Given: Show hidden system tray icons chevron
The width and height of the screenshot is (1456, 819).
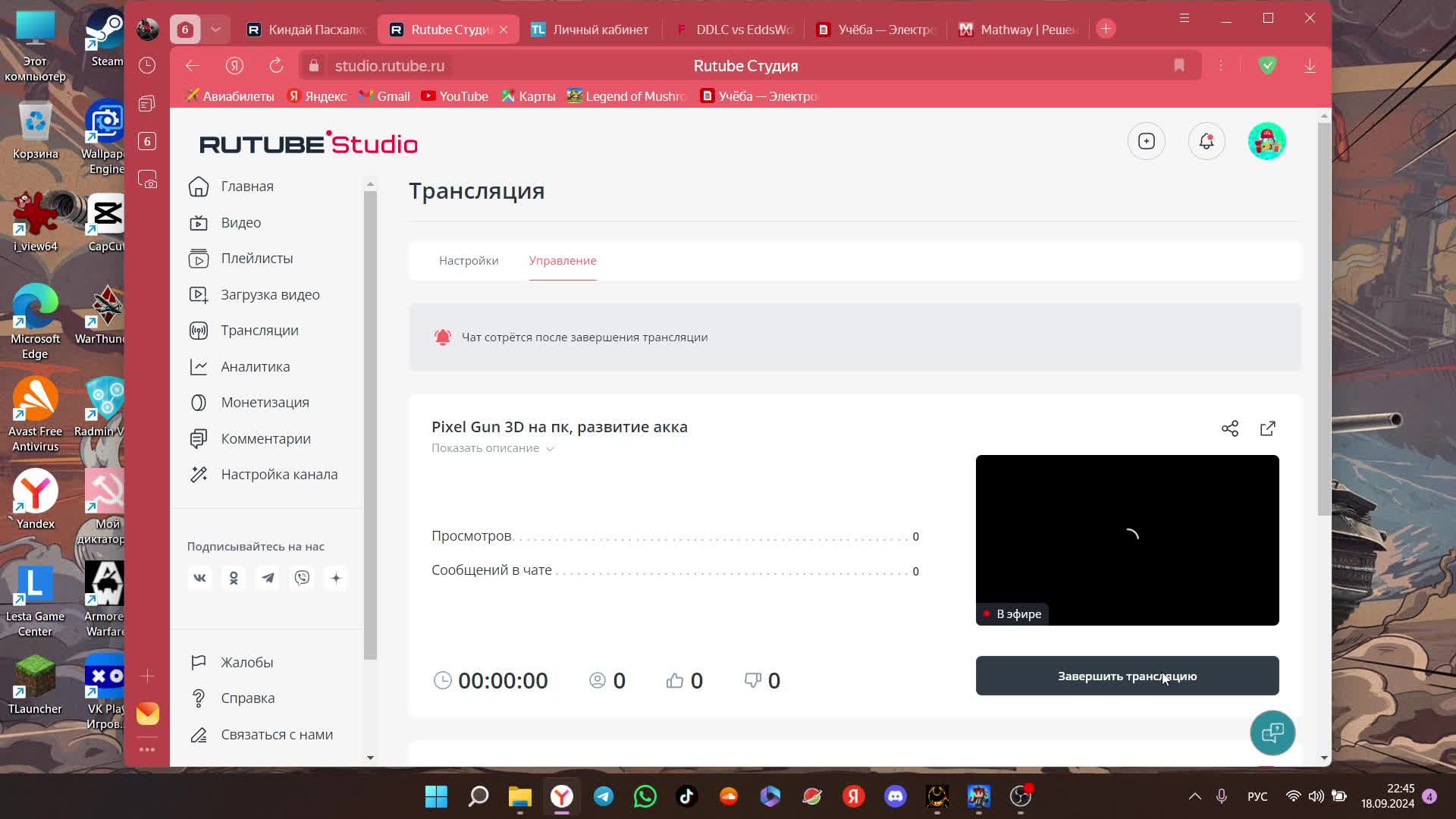Looking at the screenshot, I should pyautogui.click(x=1194, y=796).
